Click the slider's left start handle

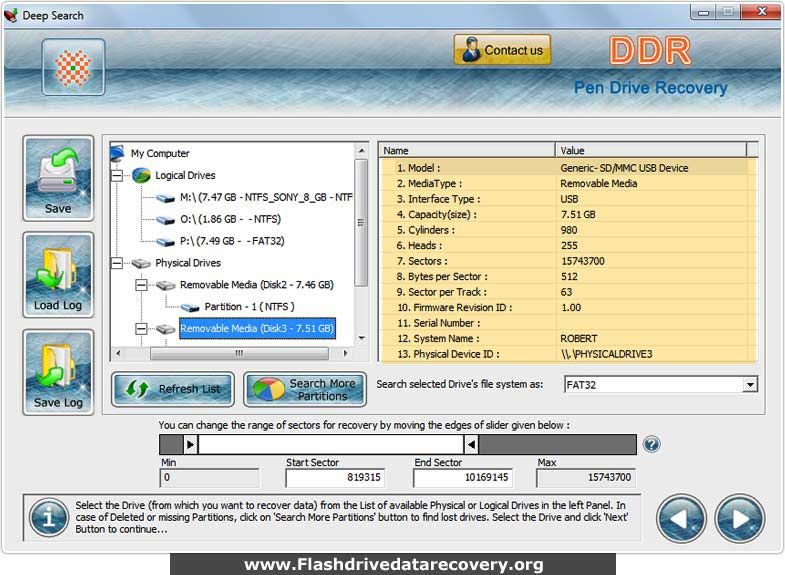click(190, 444)
